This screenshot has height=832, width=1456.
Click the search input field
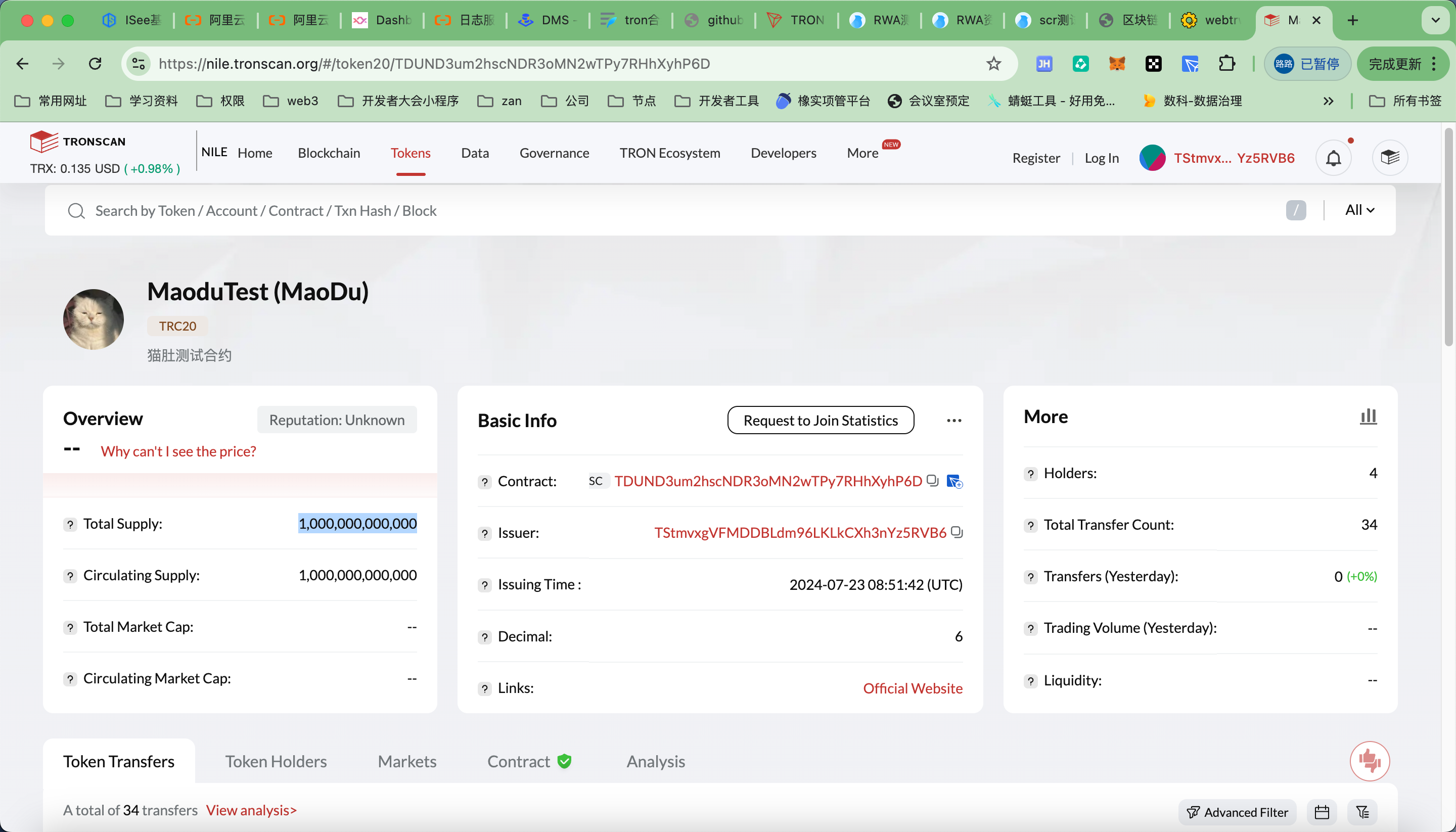[628, 210]
